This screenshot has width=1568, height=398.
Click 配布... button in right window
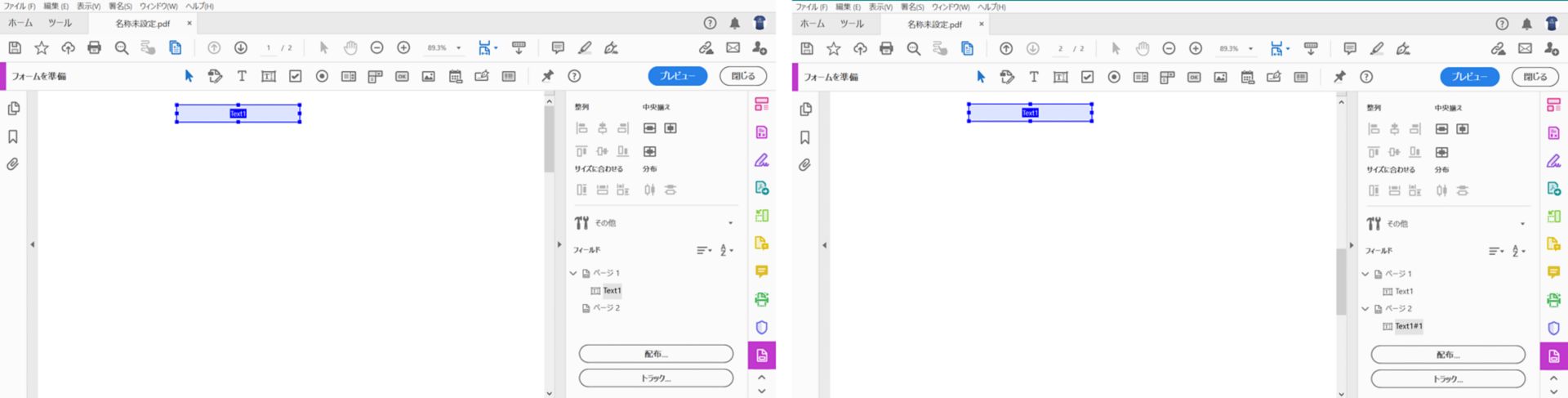tap(1448, 355)
